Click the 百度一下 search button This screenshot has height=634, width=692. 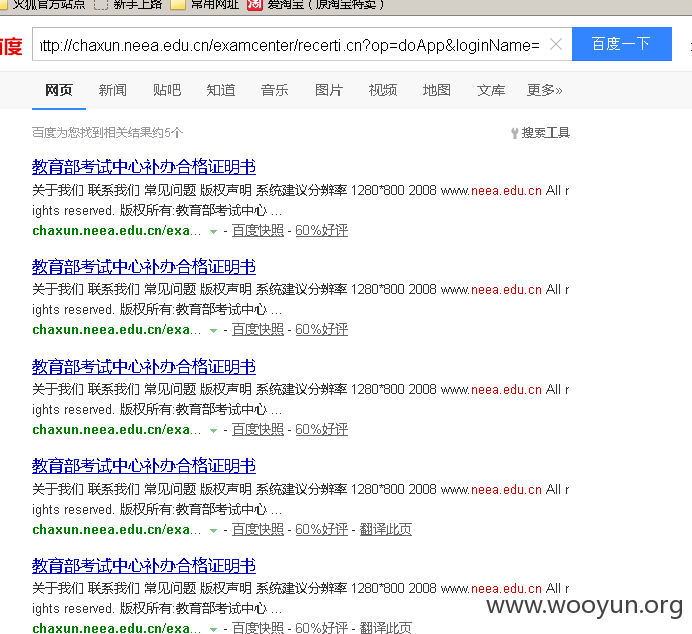pos(621,44)
